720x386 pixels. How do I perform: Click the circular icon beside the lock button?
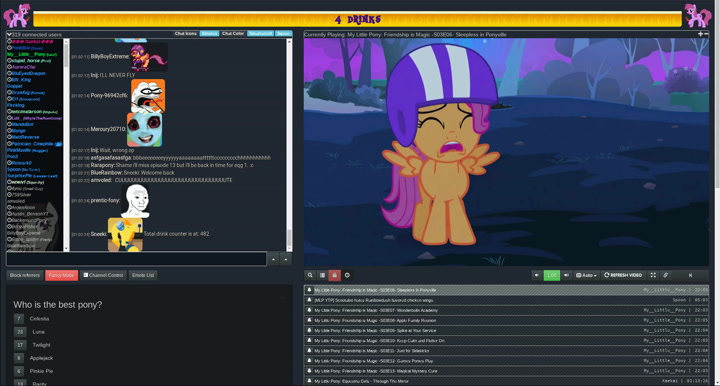(x=347, y=275)
